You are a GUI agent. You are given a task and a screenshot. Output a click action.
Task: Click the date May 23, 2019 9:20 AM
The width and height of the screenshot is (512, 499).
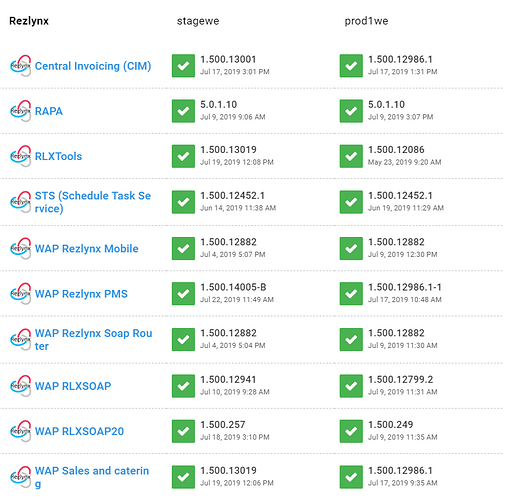click(405, 162)
